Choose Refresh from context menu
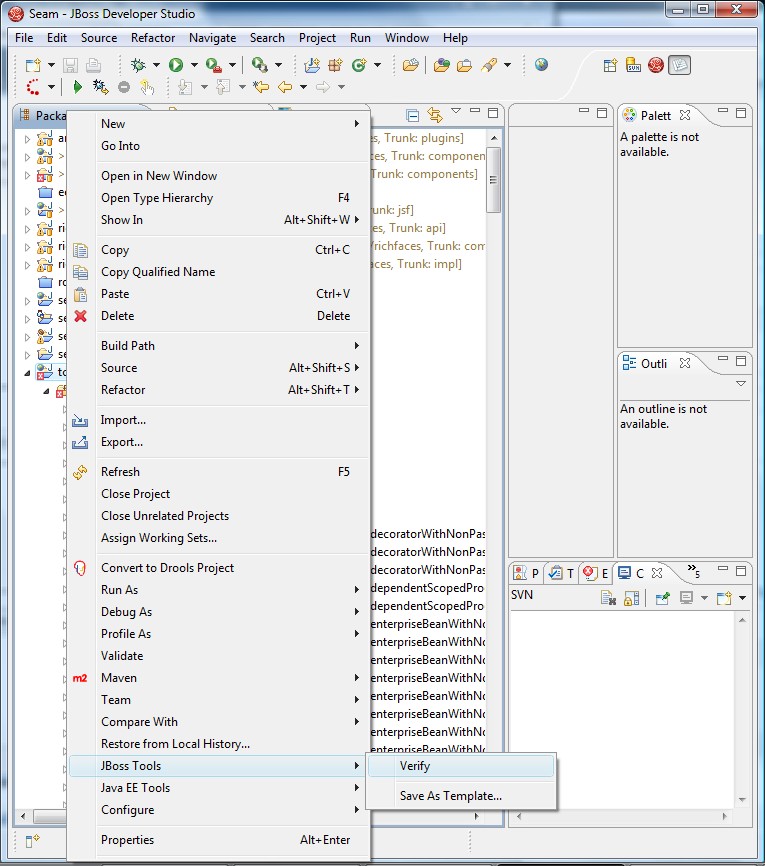The height and width of the screenshot is (866, 765). pyautogui.click(x=219, y=472)
